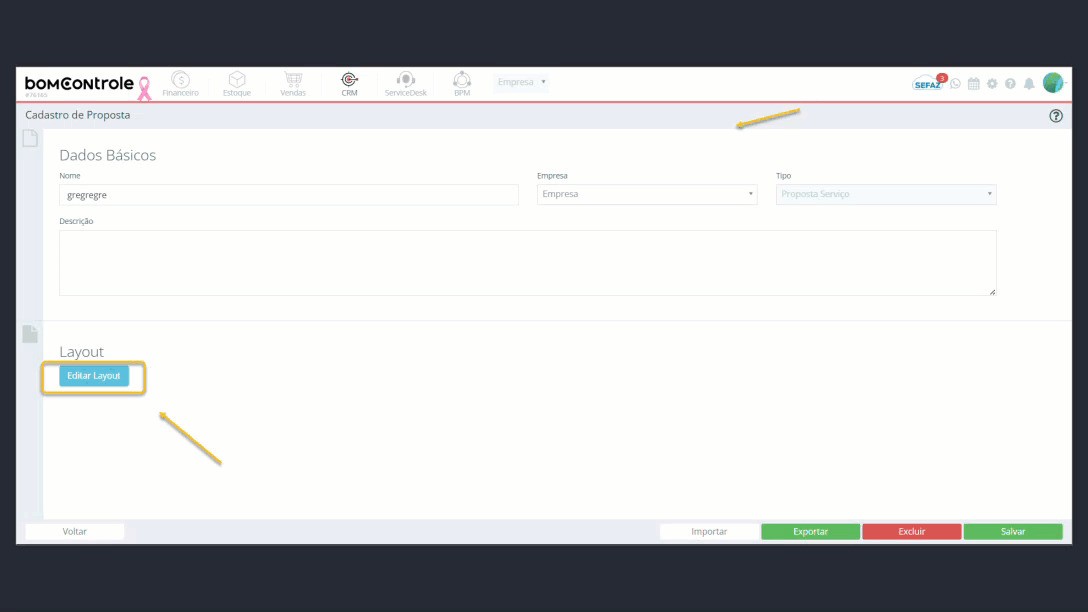
Task: Open the Estoque module
Action: click(x=237, y=84)
